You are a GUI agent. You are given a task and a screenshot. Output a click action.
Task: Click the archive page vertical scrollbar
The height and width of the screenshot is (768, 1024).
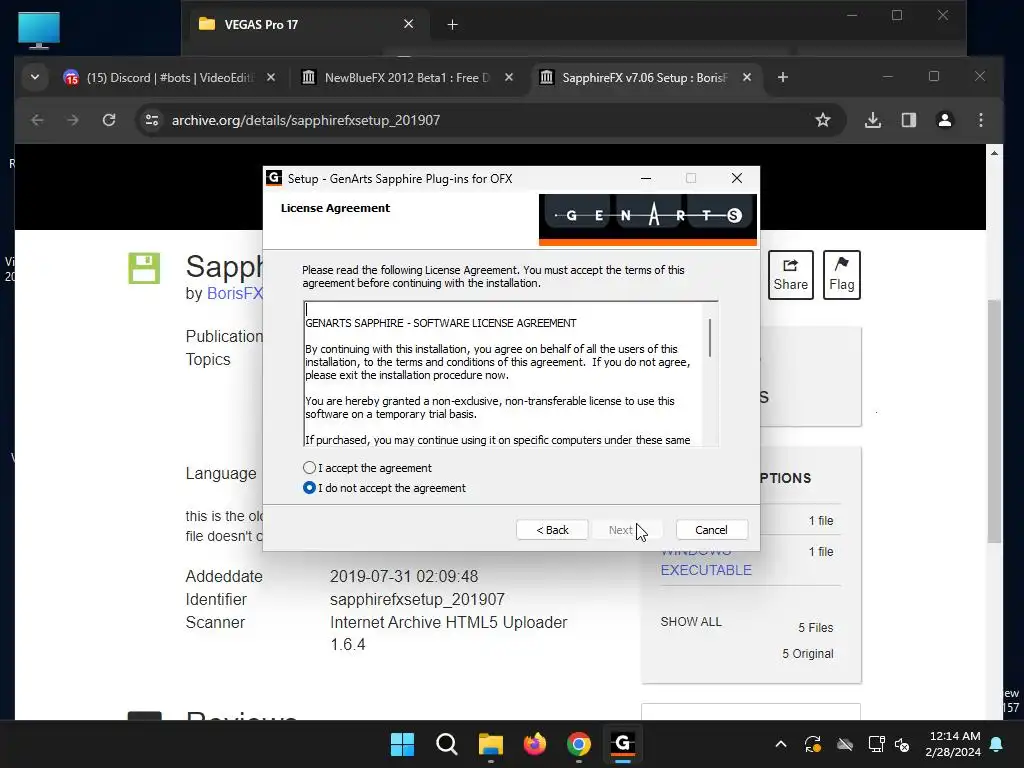pos(994,421)
